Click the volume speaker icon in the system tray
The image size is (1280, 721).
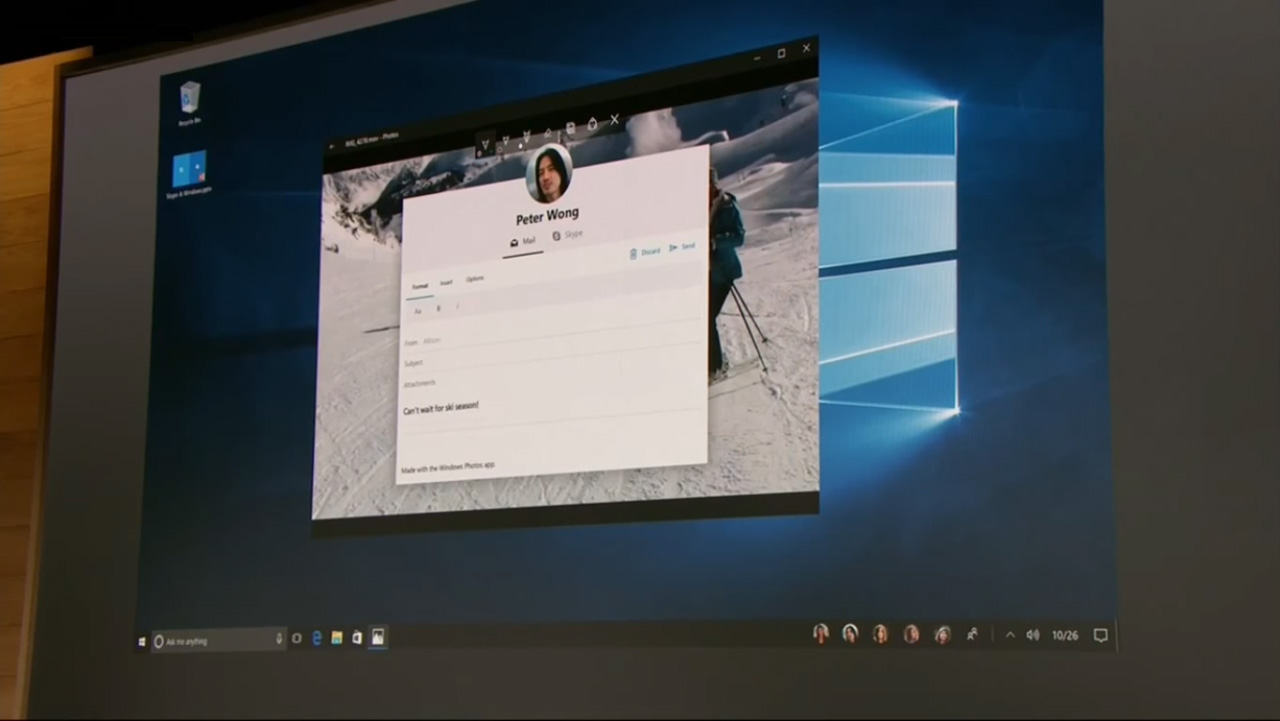point(1033,634)
